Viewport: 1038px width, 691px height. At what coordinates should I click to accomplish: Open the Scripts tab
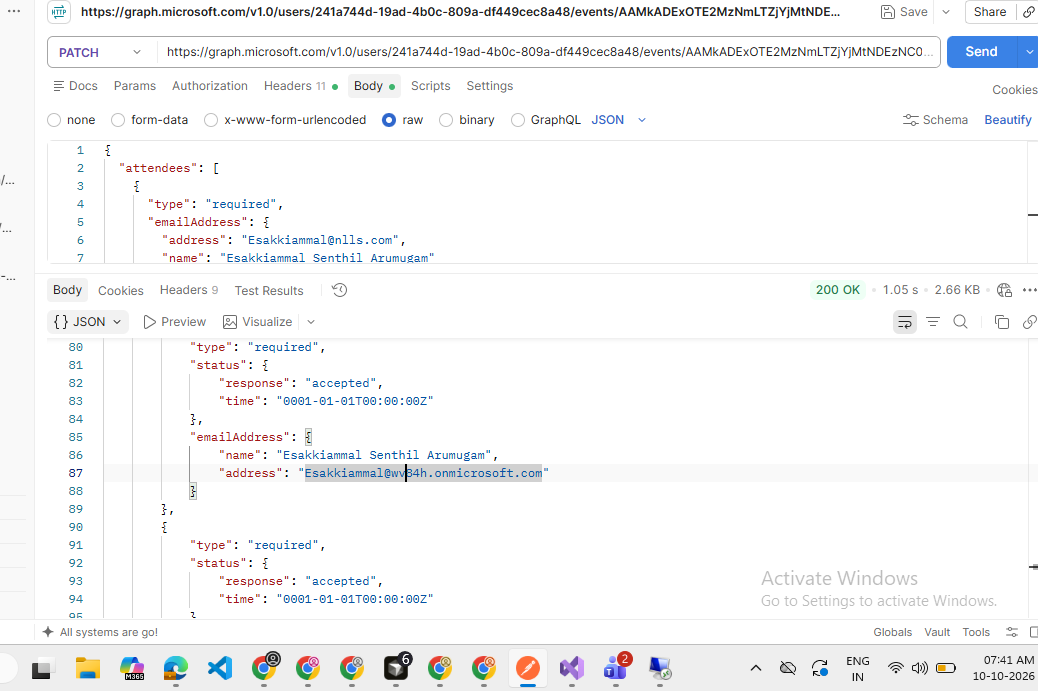click(430, 86)
